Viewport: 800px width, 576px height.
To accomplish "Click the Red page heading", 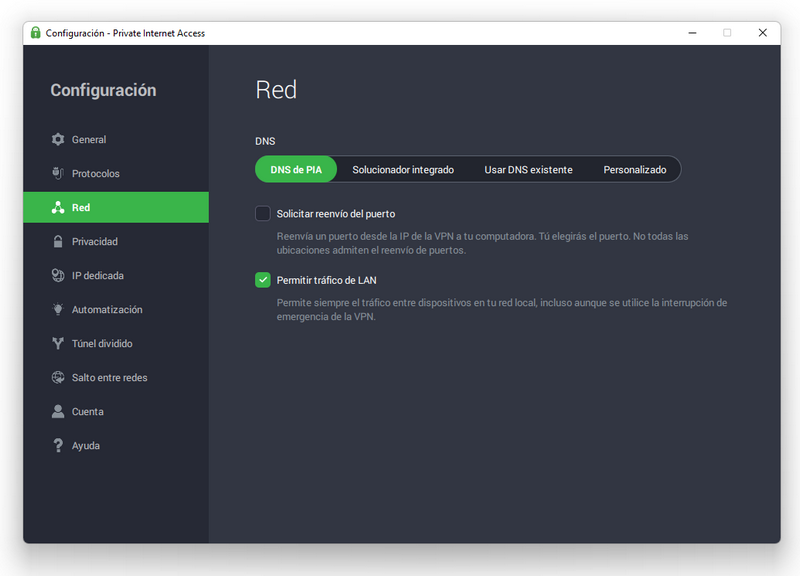I will [x=276, y=90].
